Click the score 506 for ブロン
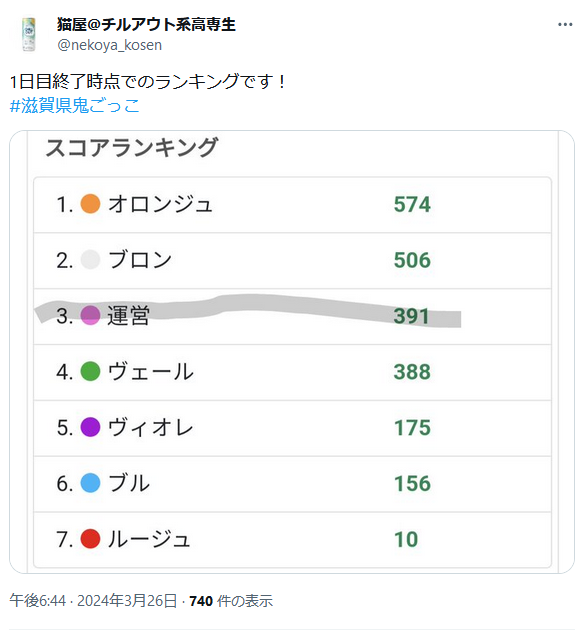584x643 pixels. 412,260
